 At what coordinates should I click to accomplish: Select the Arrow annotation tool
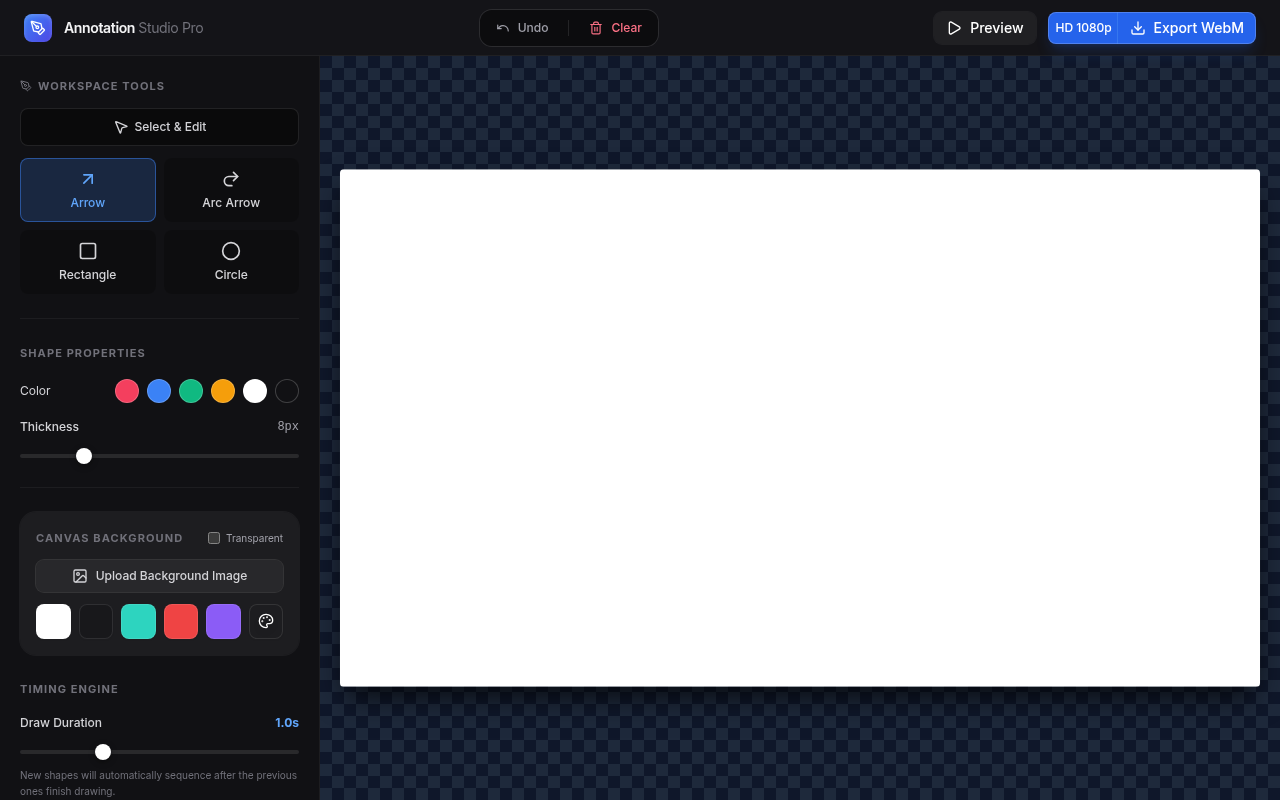88,190
